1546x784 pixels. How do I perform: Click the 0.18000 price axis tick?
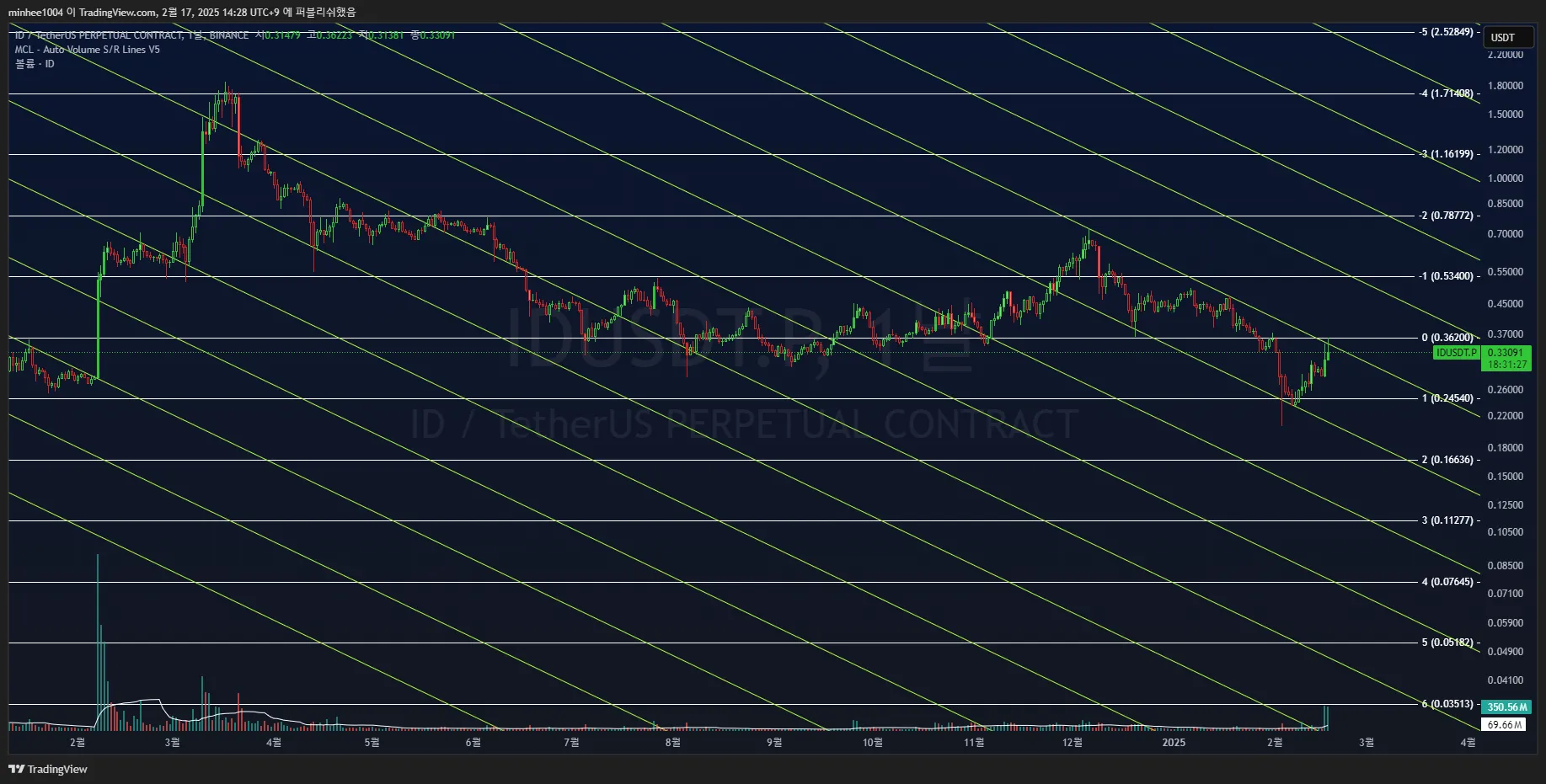tap(1506, 448)
